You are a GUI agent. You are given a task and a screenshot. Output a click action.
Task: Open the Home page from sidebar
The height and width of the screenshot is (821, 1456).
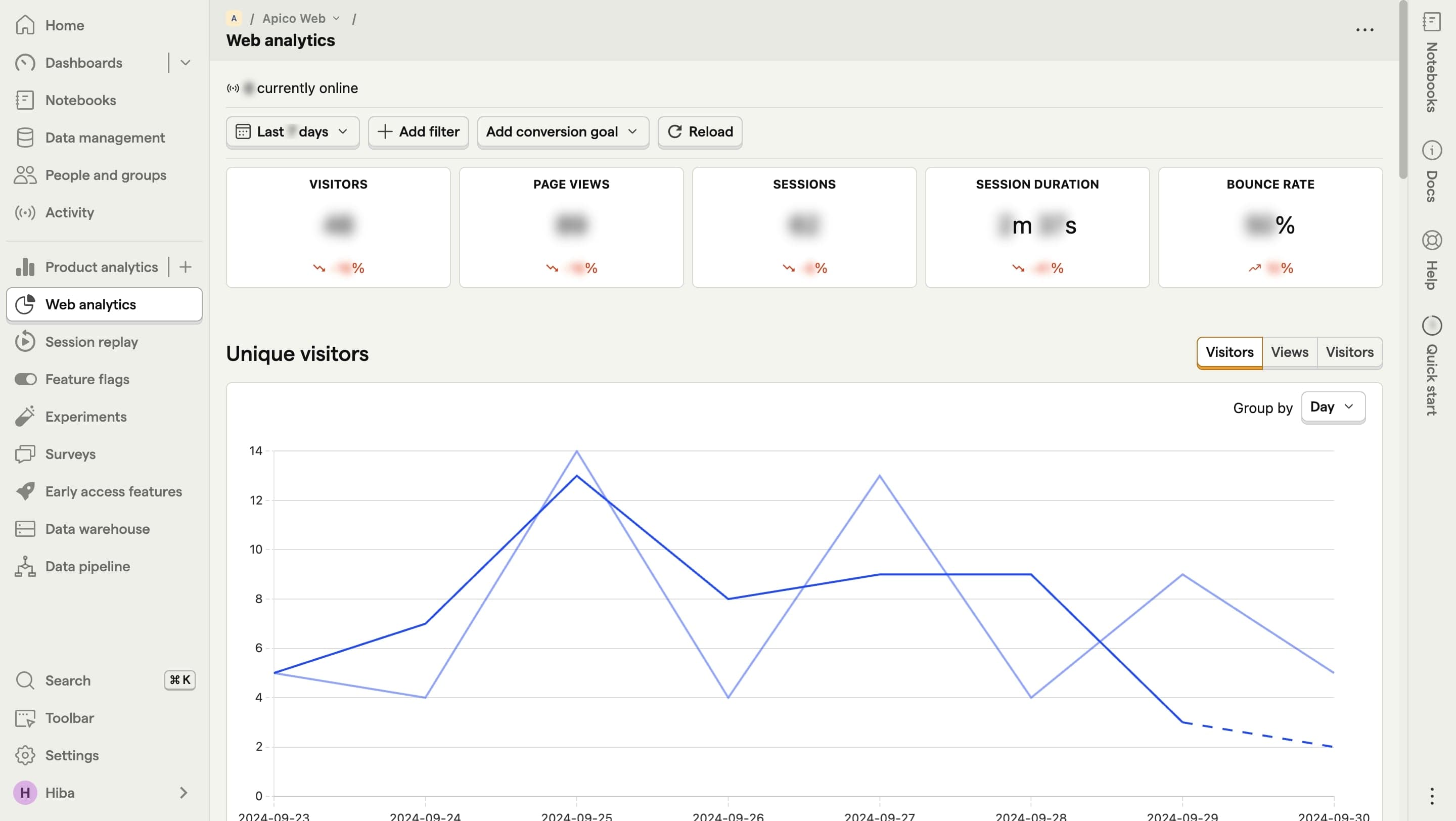point(105,25)
